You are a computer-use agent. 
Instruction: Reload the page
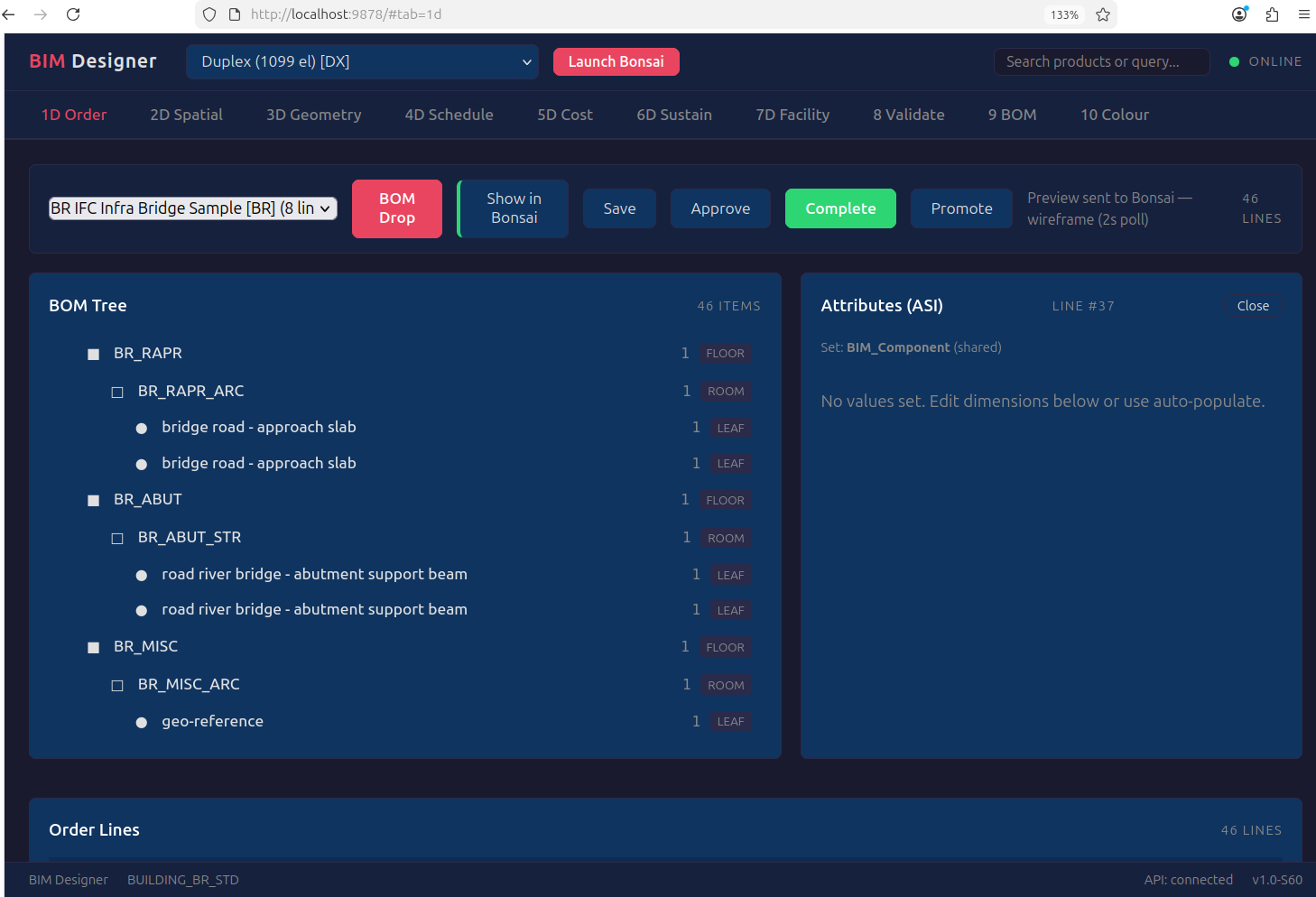[73, 14]
